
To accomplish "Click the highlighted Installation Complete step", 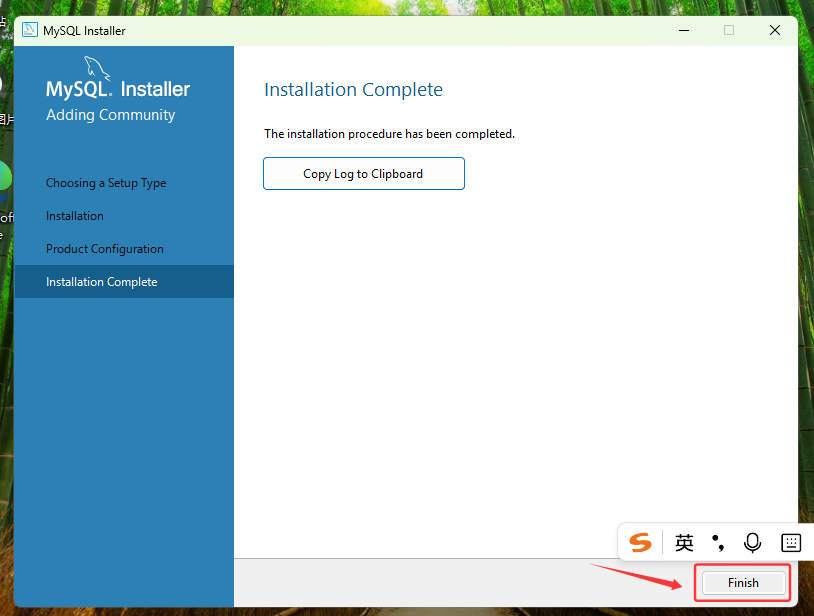I will (x=102, y=282).
